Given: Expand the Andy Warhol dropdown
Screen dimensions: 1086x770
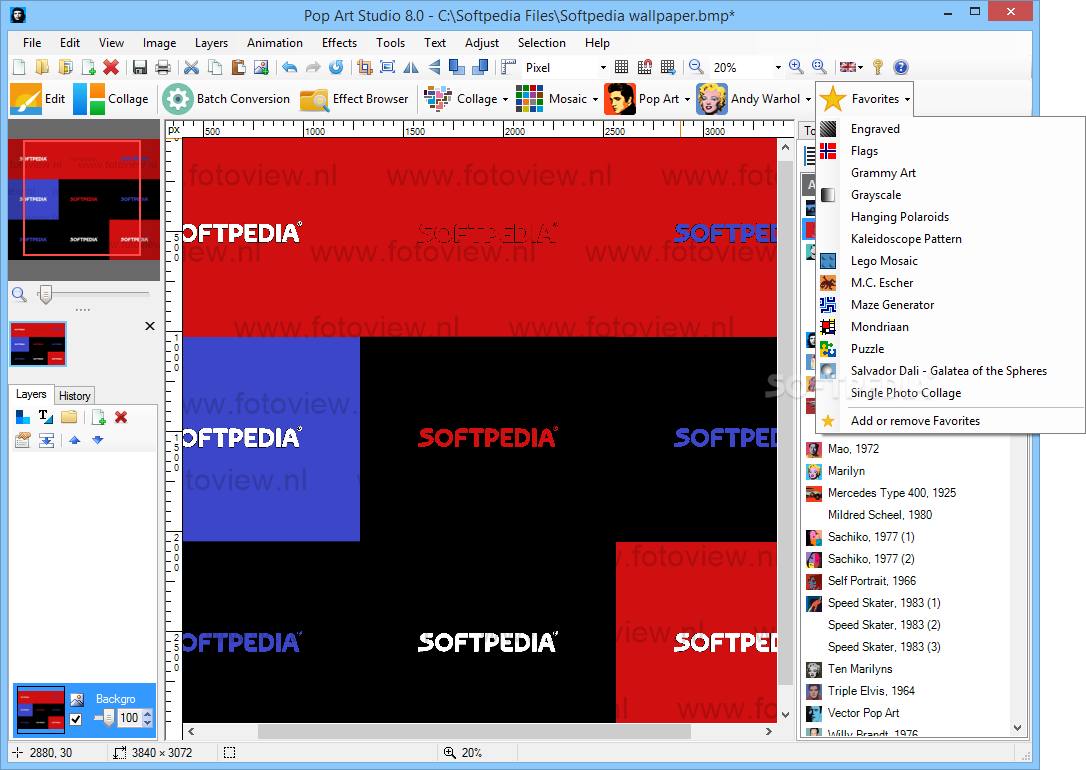Looking at the screenshot, I should point(808,99).
